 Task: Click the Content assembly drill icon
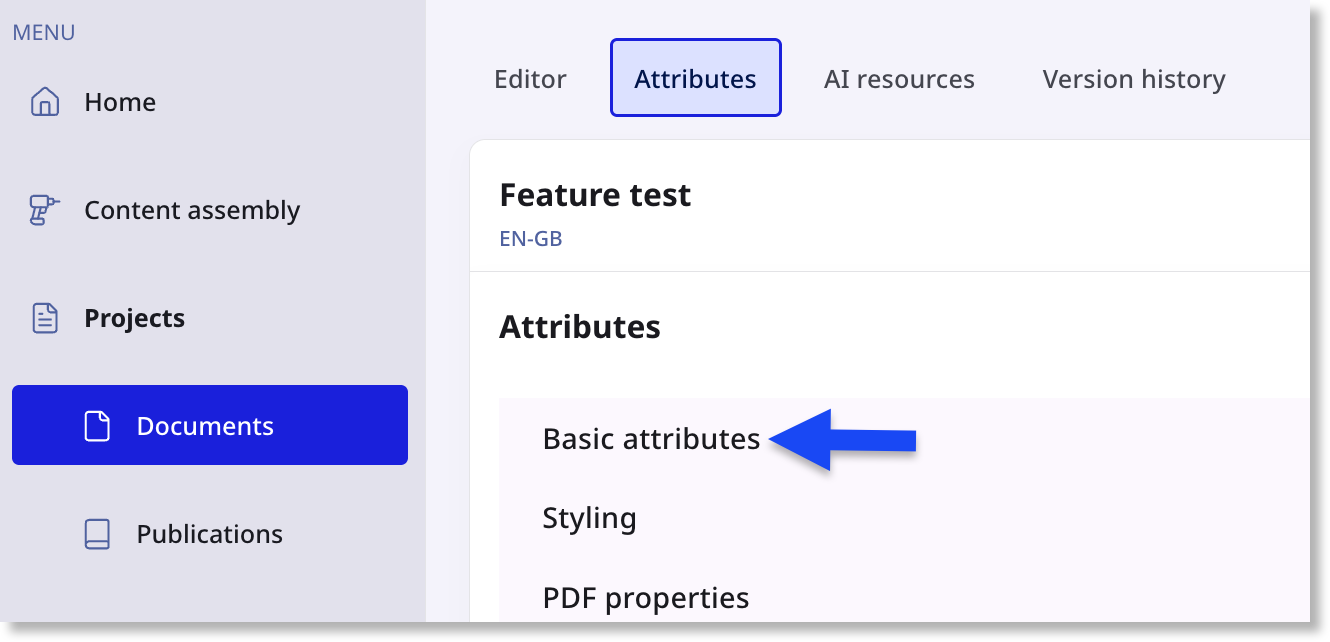coord(45,210)
